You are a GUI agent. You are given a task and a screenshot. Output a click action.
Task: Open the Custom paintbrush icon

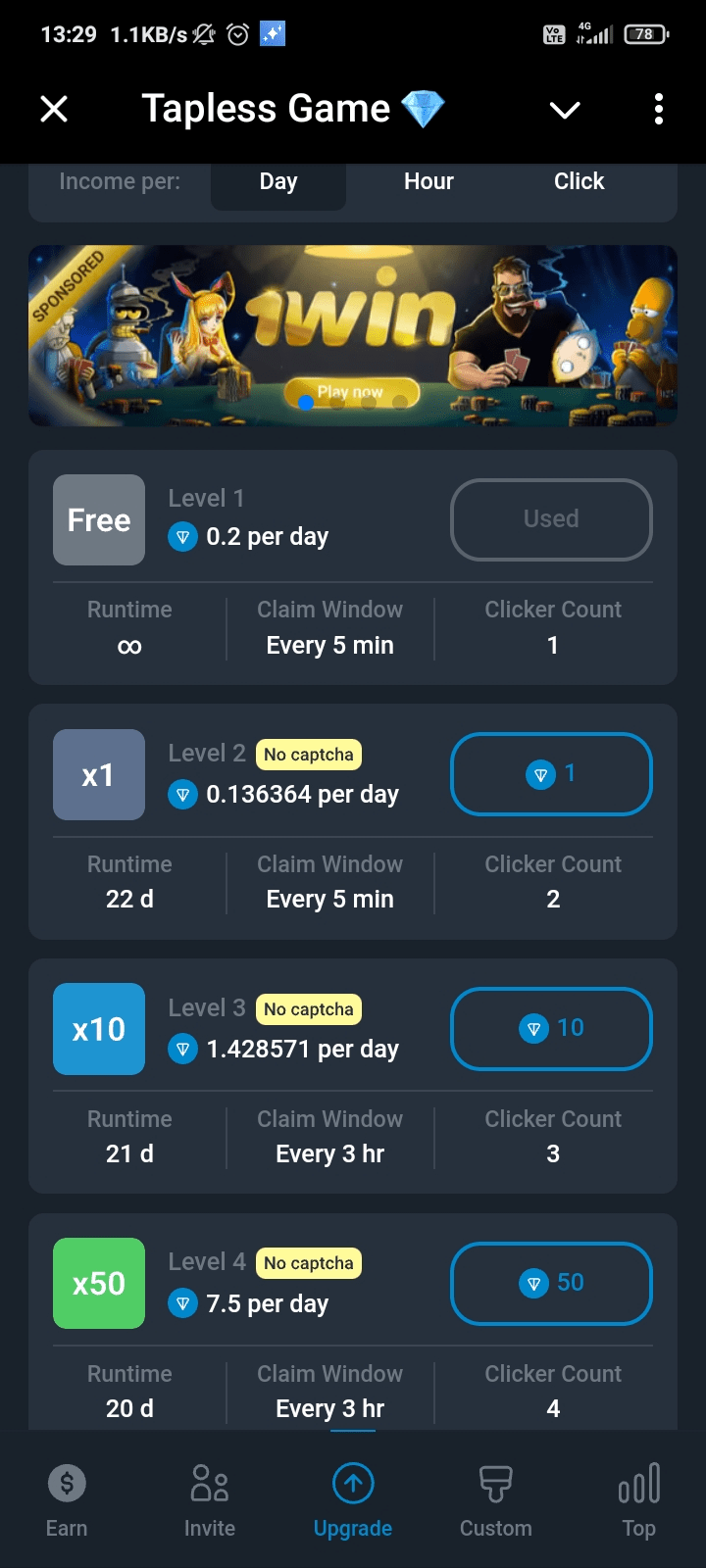point(496,1484)
